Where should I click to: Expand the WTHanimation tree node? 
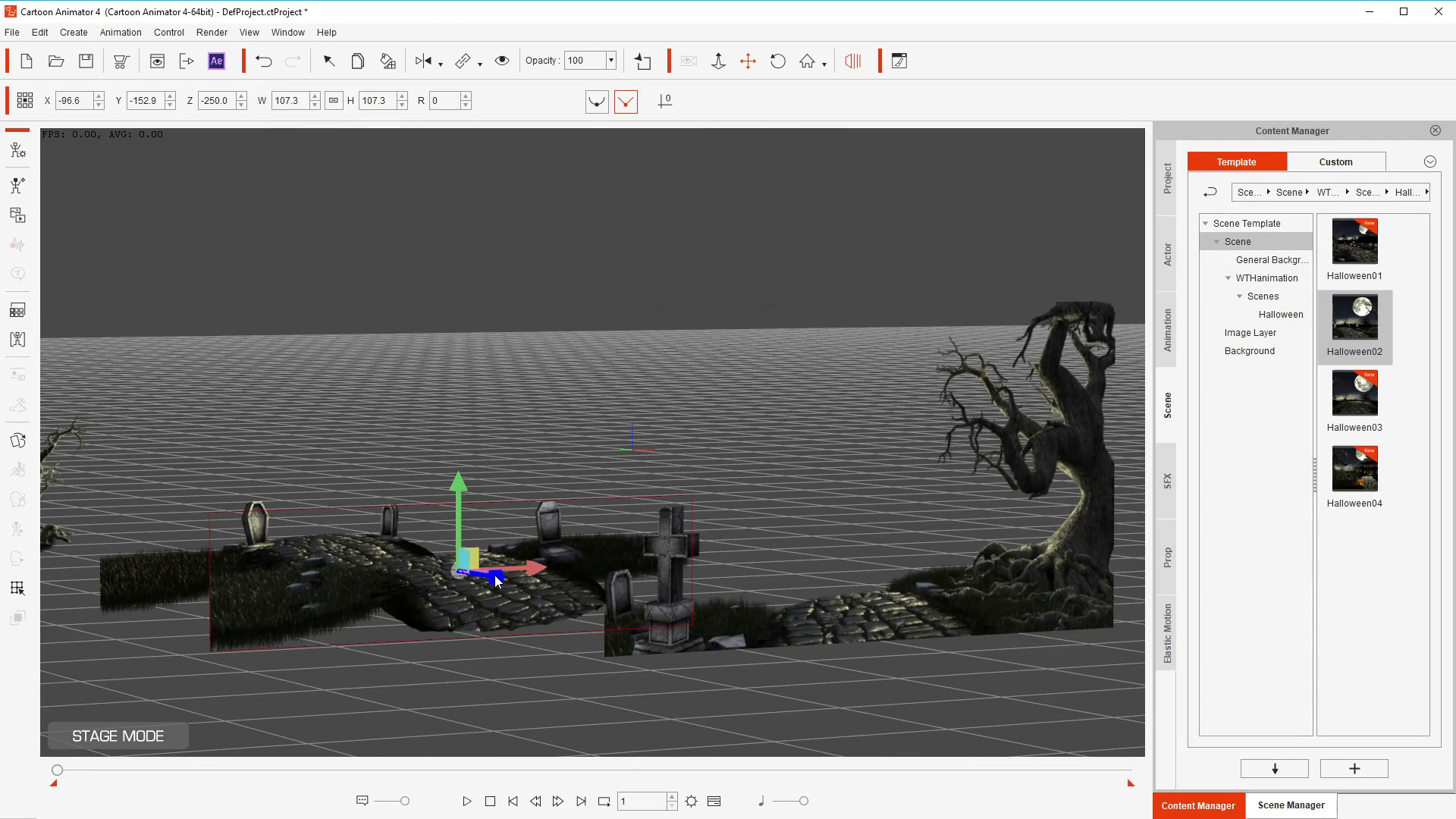coord(1228,278)
